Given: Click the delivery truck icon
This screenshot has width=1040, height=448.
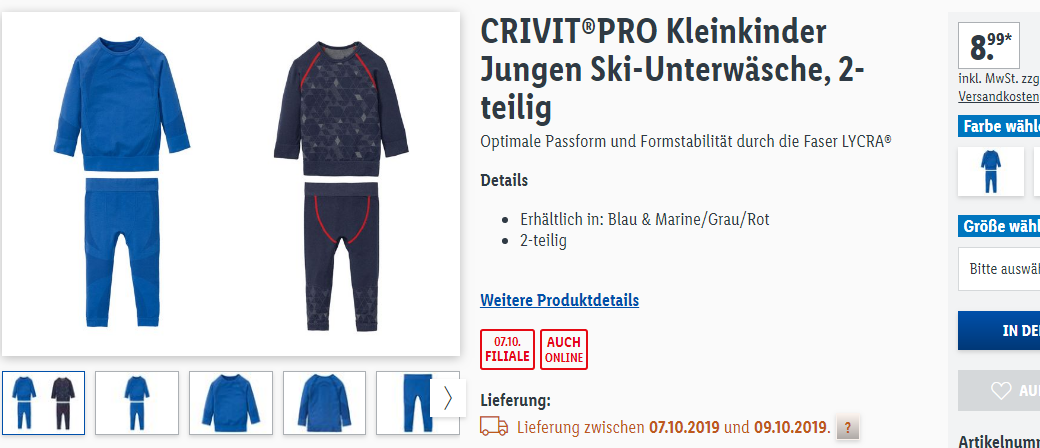Looking at the screenshot, I should point(494,427).
